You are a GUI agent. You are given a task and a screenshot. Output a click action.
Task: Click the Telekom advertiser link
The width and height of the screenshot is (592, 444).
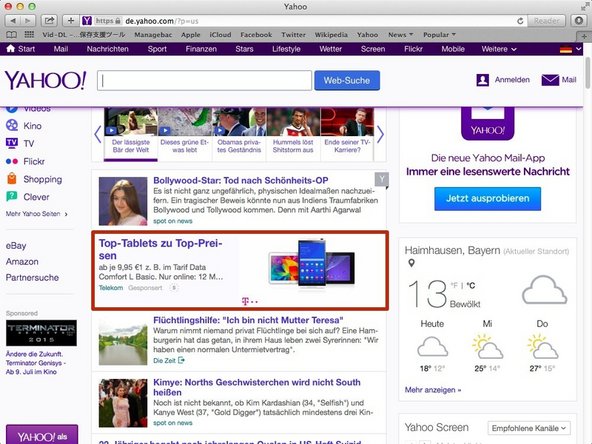[111, 288]
